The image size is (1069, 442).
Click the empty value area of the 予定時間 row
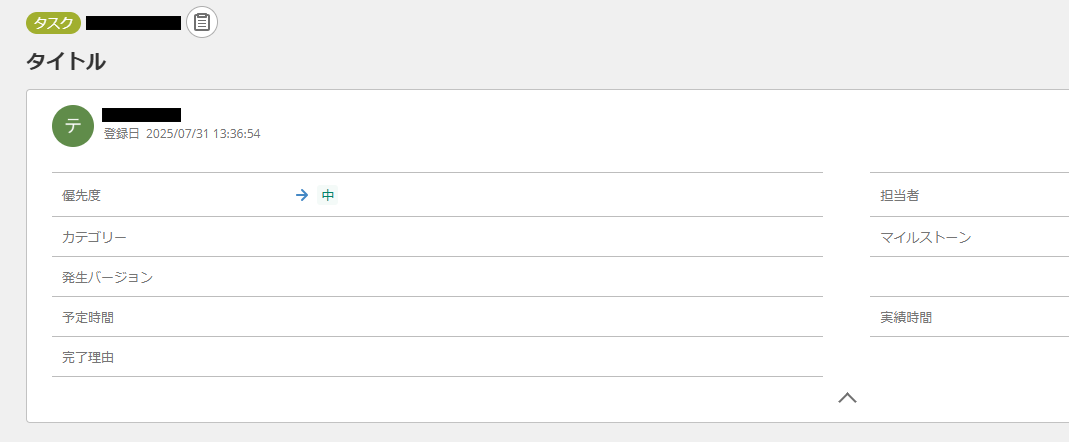click(x=550, y=317)
